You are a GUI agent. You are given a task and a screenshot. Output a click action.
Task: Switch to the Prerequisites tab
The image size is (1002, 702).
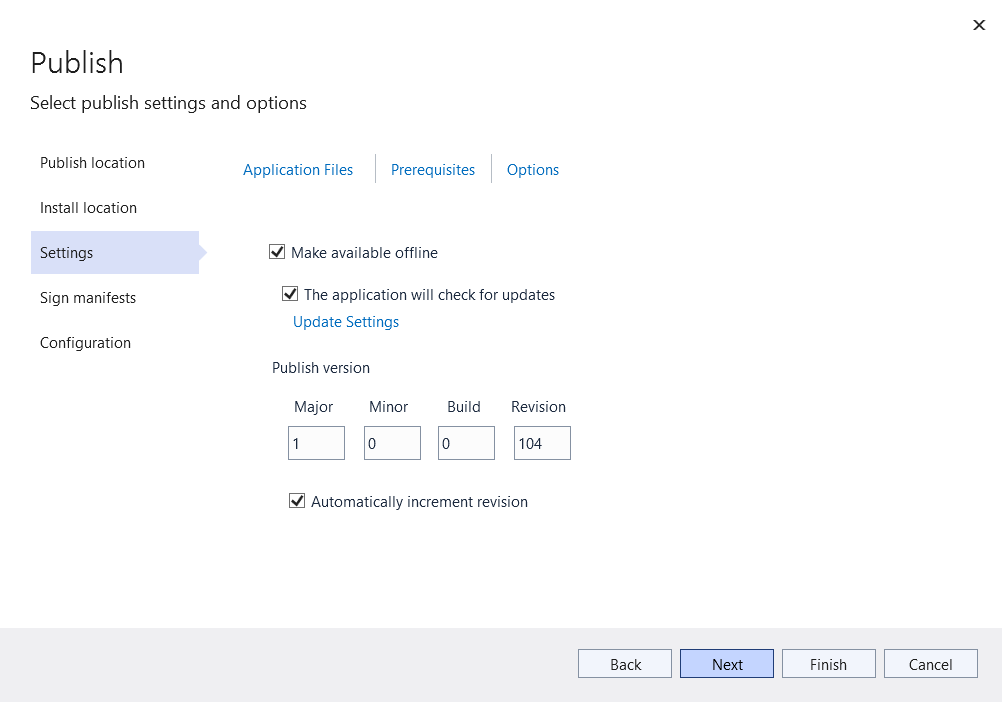point(433,170)
